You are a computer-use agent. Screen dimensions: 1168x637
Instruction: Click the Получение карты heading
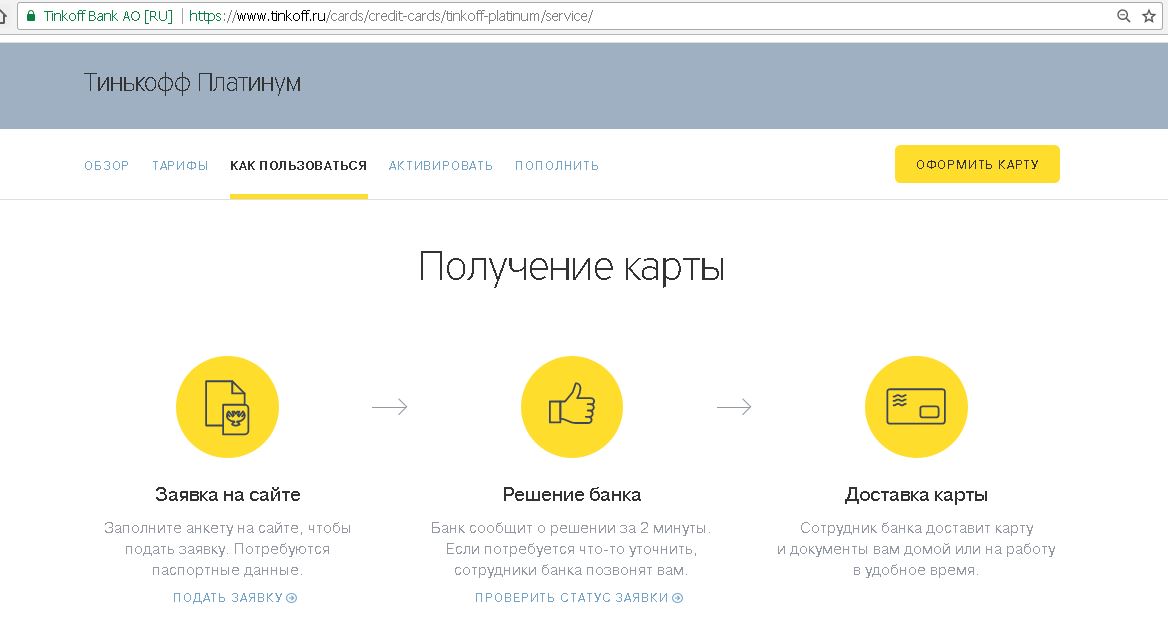571,267
